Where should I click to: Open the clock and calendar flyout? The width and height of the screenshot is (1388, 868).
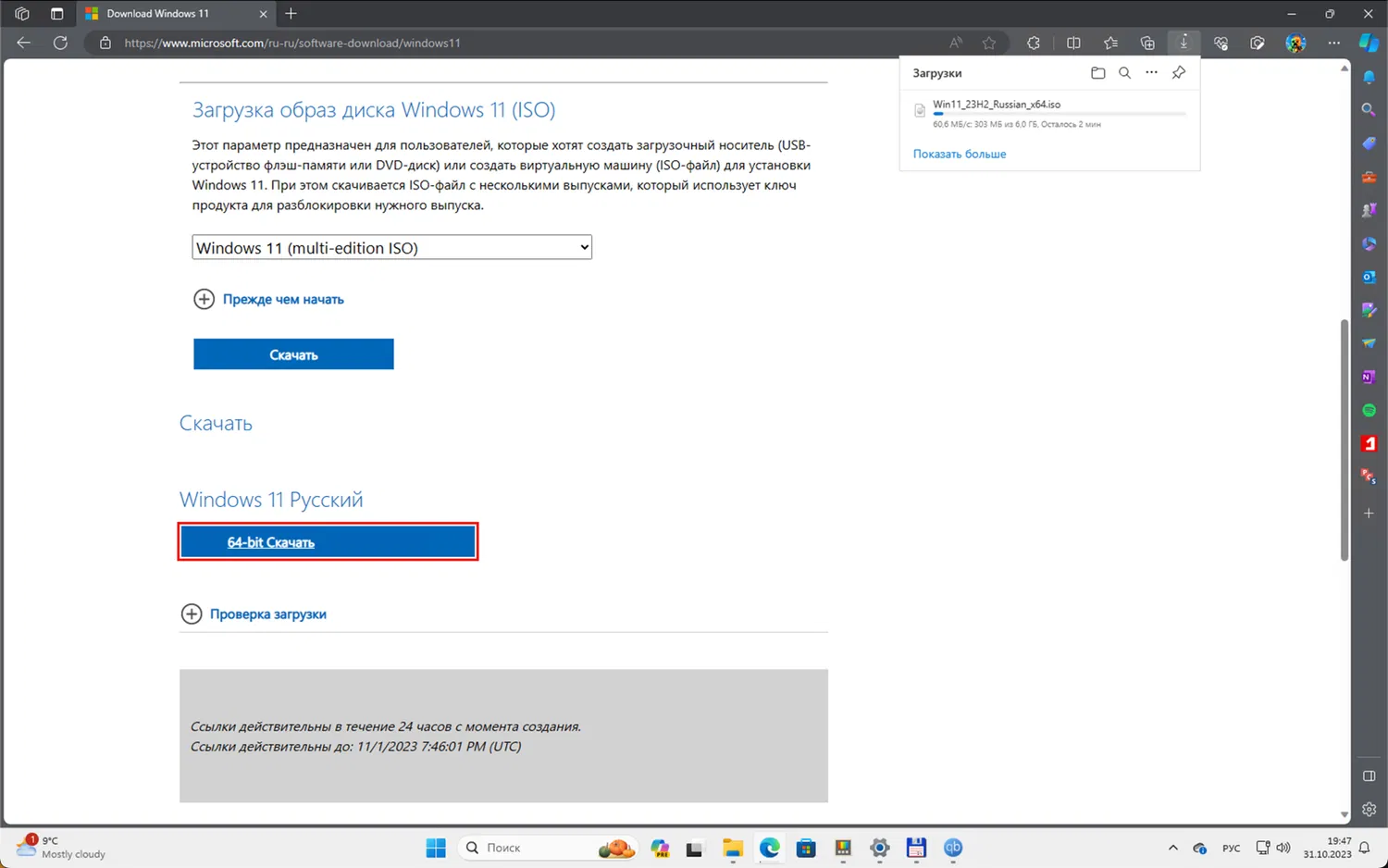pos(1327,848)
